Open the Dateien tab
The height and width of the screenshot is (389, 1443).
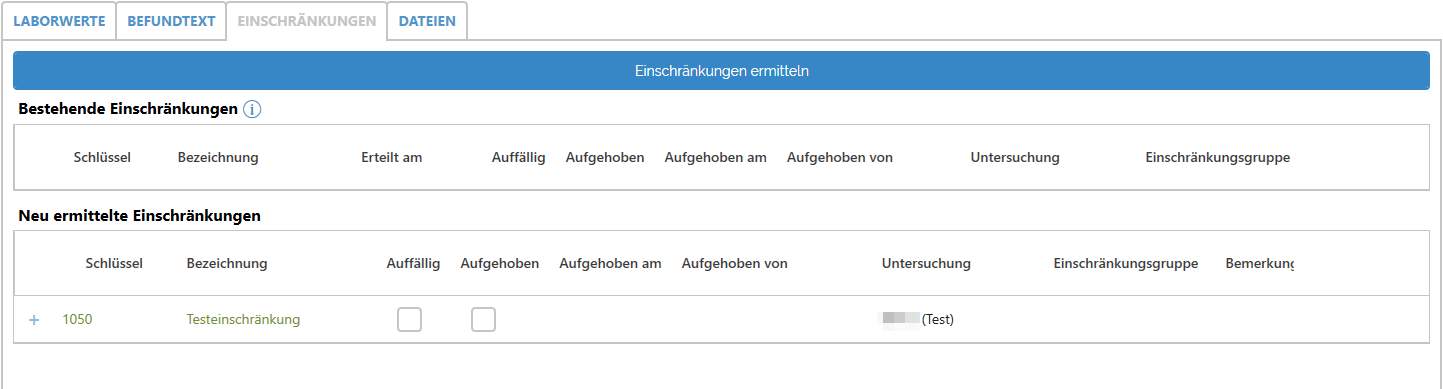(427, 21)
